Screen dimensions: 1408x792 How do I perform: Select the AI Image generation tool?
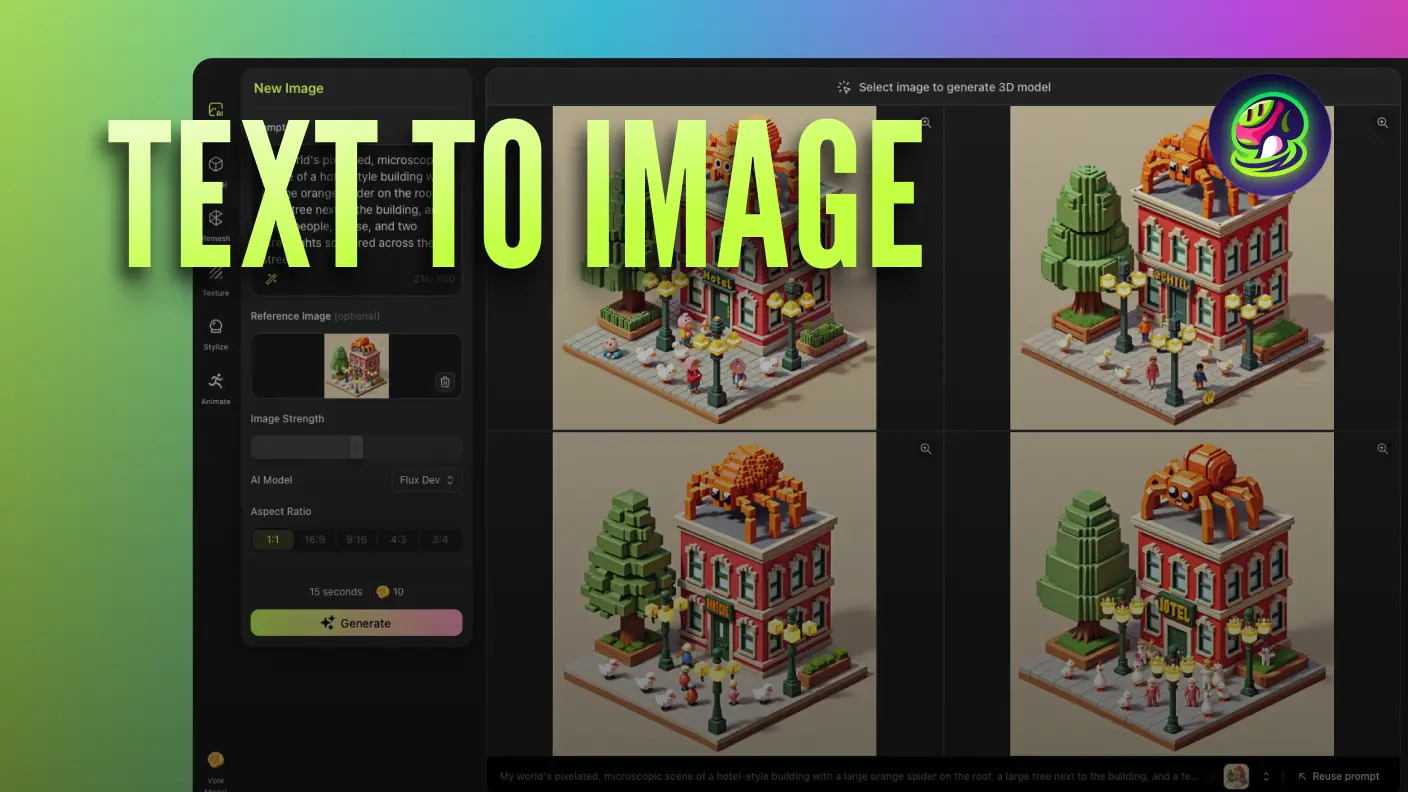point(215,109)
